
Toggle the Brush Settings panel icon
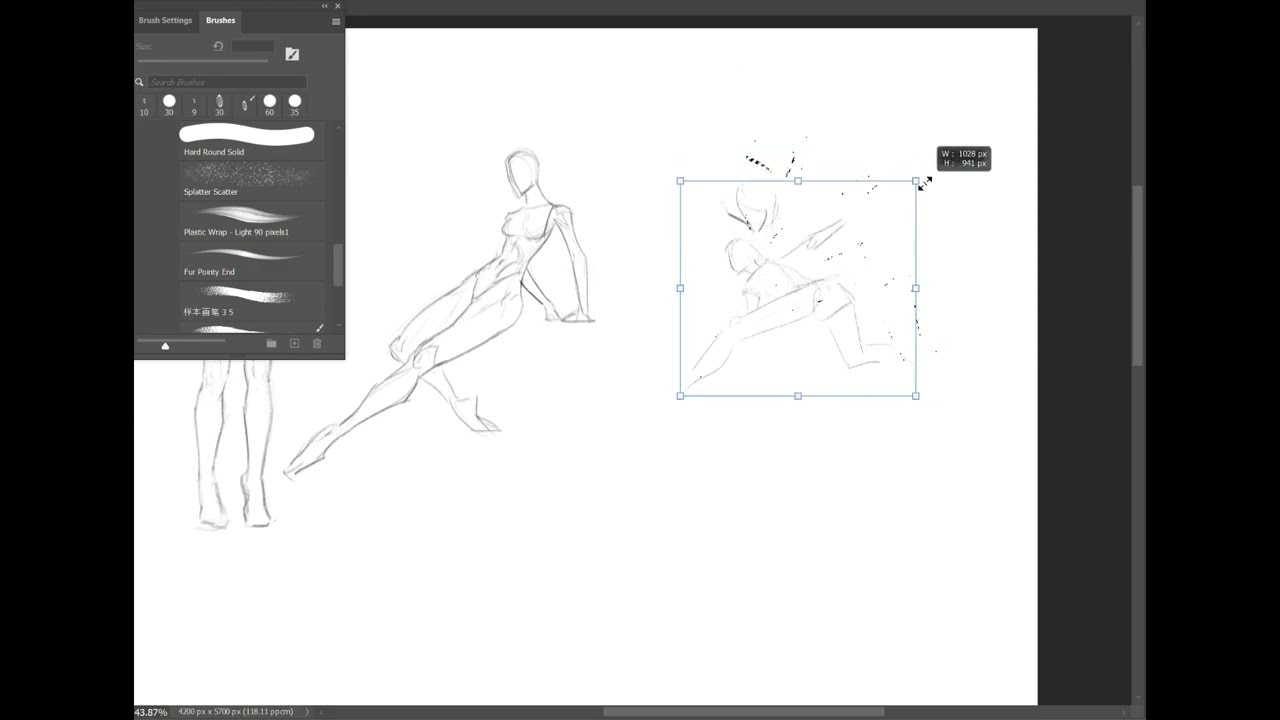tap(292, 54)
